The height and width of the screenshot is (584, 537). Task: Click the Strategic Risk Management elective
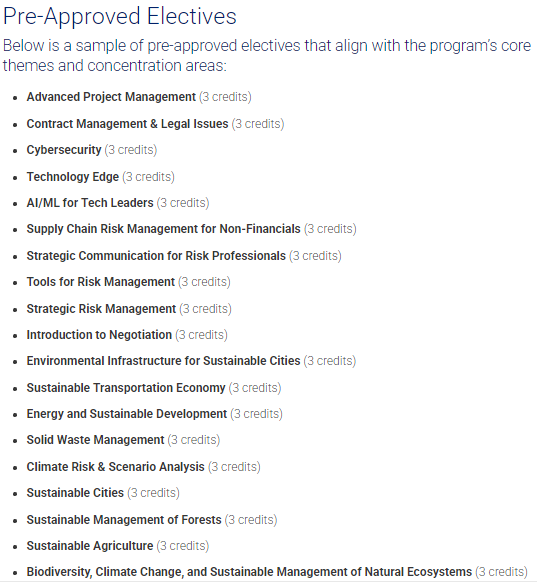tap(101, 309)
